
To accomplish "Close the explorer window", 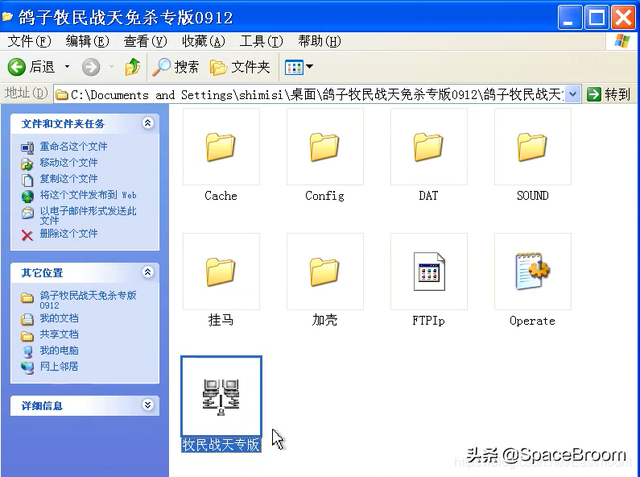I will 623,18.
